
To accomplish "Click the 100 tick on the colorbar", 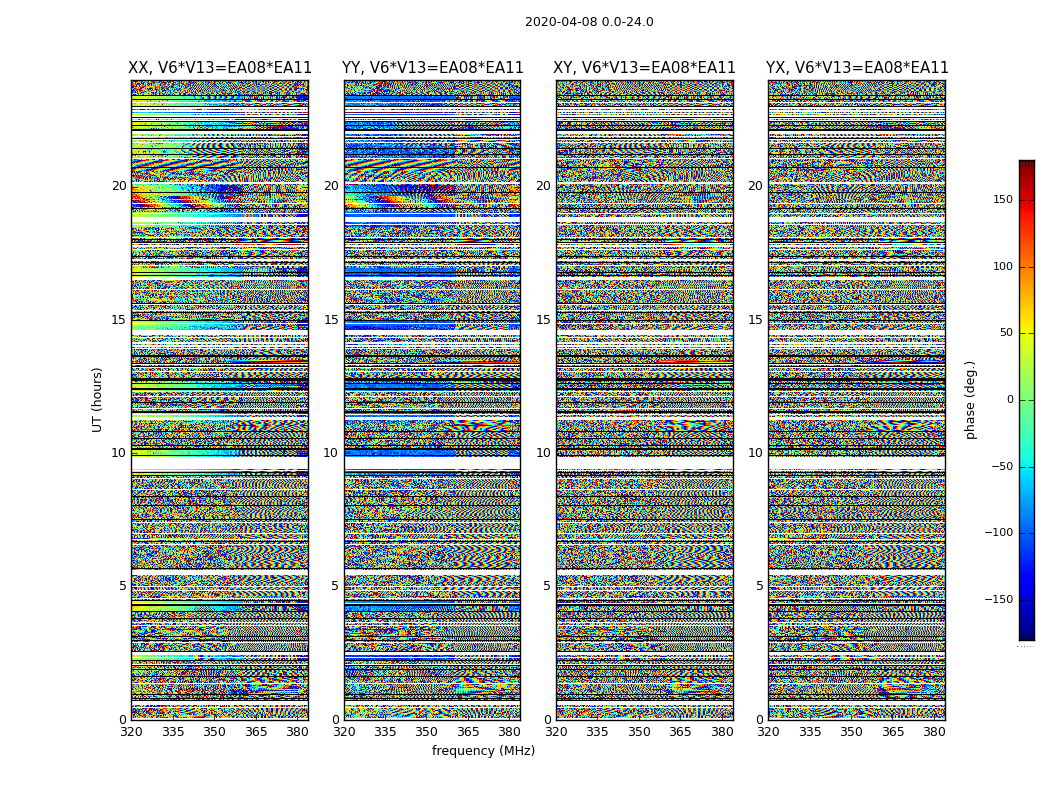I will tap(1003, 266).
